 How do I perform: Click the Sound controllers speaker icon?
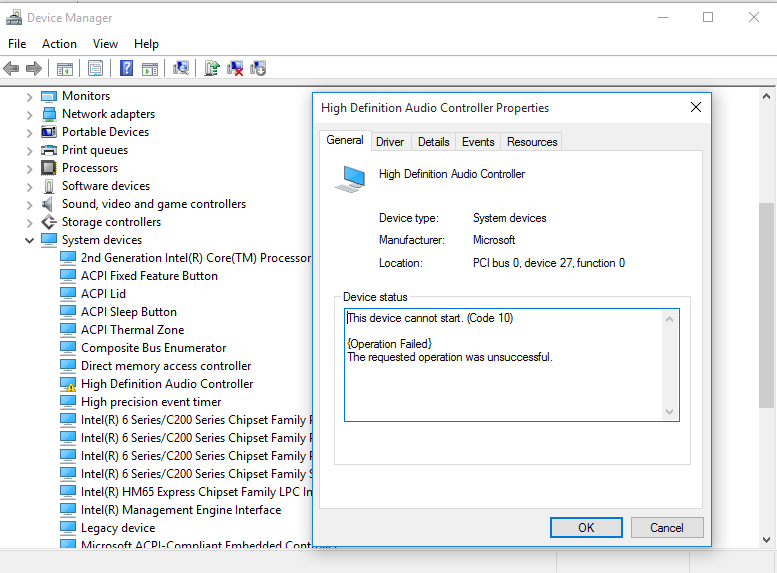pyautogui.click(x=48, y=204)
